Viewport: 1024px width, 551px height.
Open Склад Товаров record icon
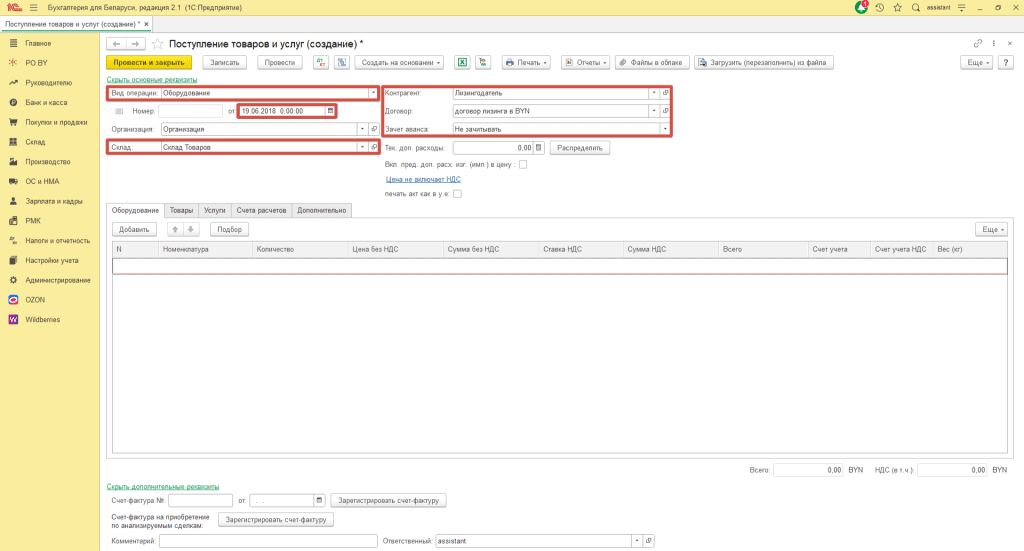[374, 148]
